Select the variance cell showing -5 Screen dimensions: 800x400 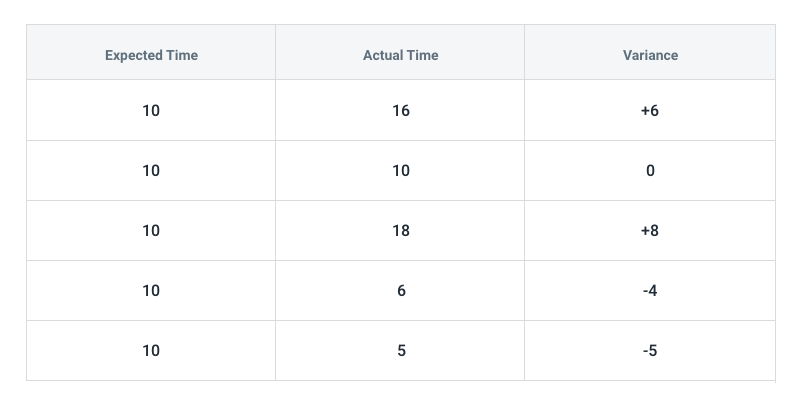pyautogui.click(x=650, y=351)
